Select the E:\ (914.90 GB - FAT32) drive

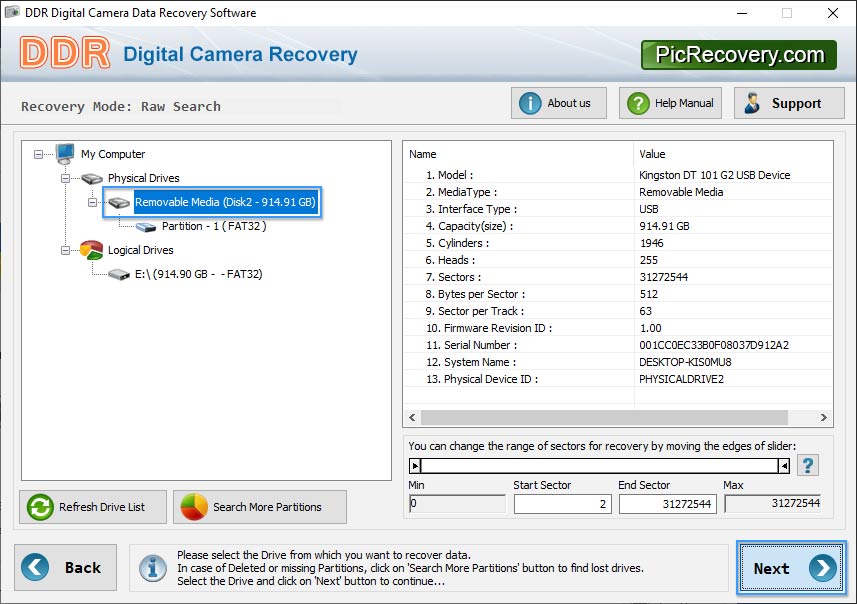click(x=199, y=274)
